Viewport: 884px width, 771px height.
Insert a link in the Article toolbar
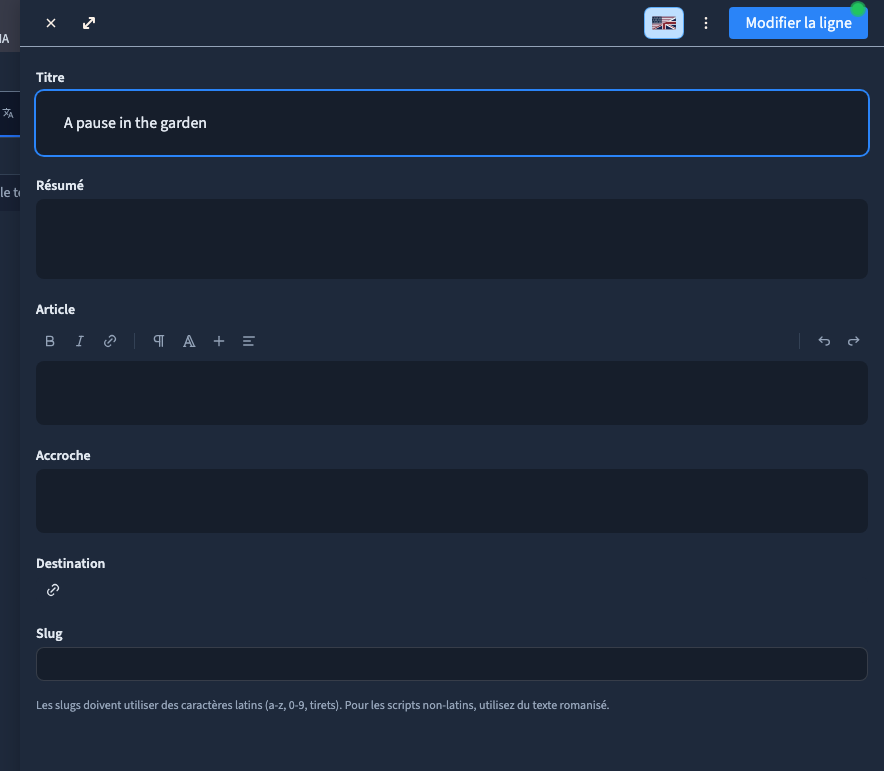(110, 341)
